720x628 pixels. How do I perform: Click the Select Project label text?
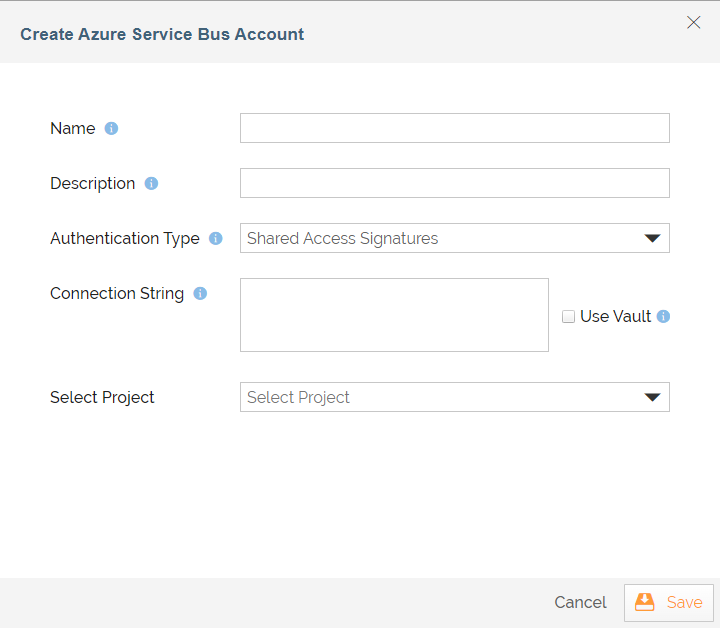coord(102,398)
